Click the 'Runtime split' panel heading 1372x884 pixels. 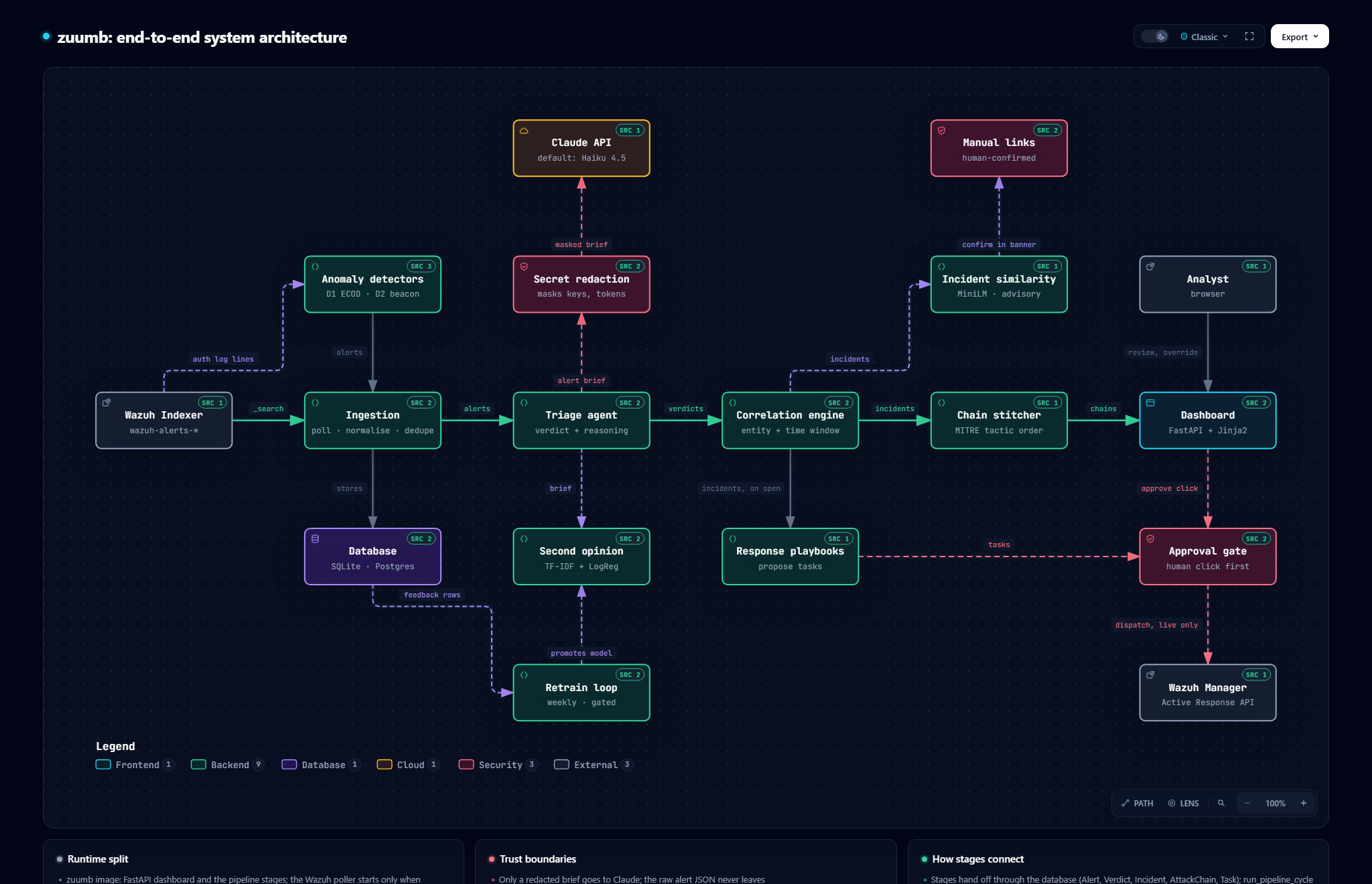98,859
